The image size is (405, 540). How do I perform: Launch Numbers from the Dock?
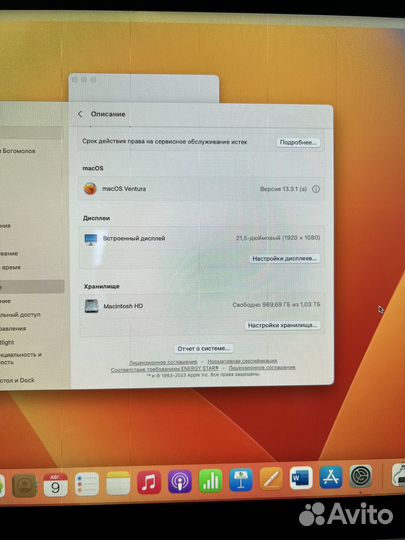210,481
